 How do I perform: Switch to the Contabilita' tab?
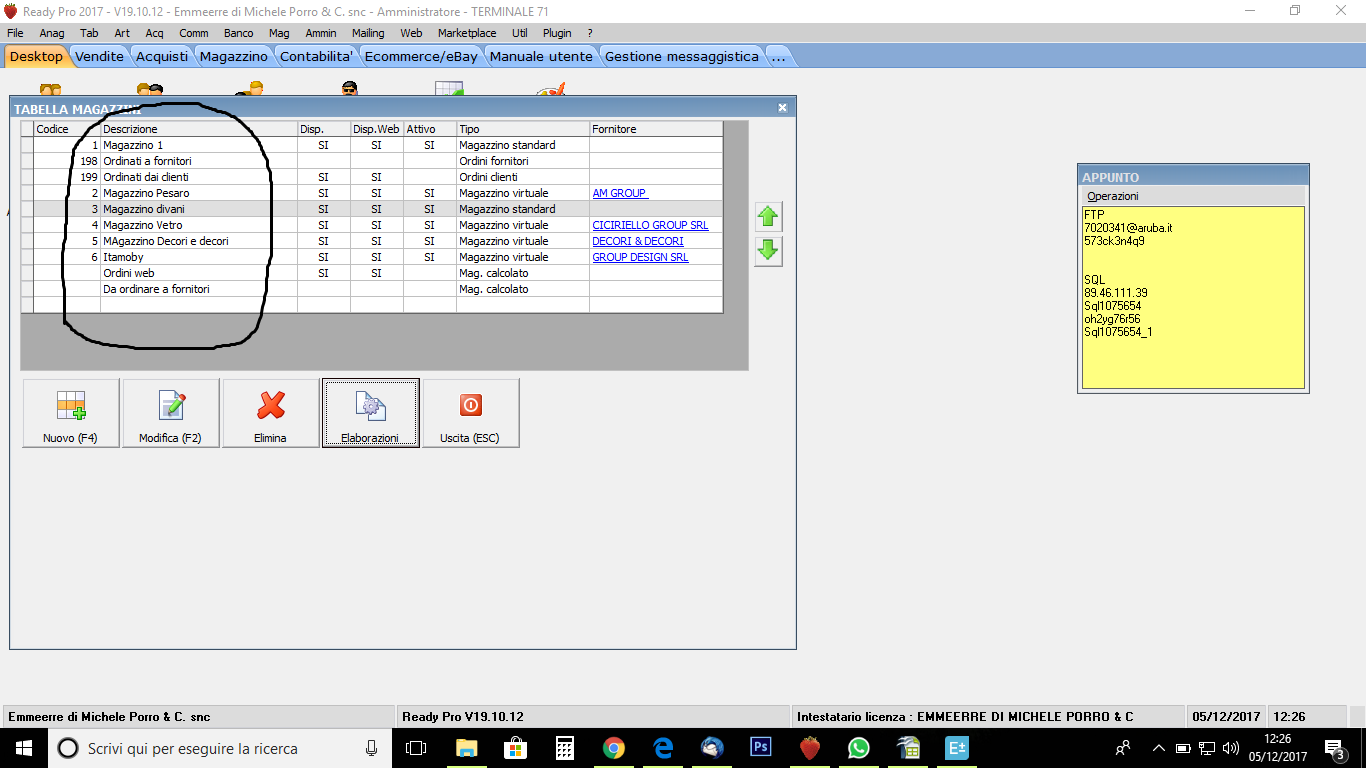point(316,56)
